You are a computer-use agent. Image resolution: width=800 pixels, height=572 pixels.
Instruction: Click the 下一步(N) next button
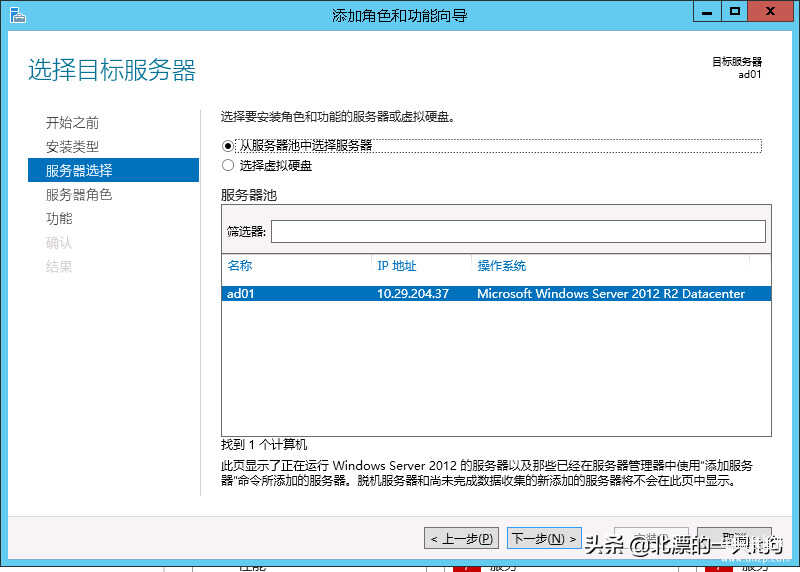(x=544, y=538)
